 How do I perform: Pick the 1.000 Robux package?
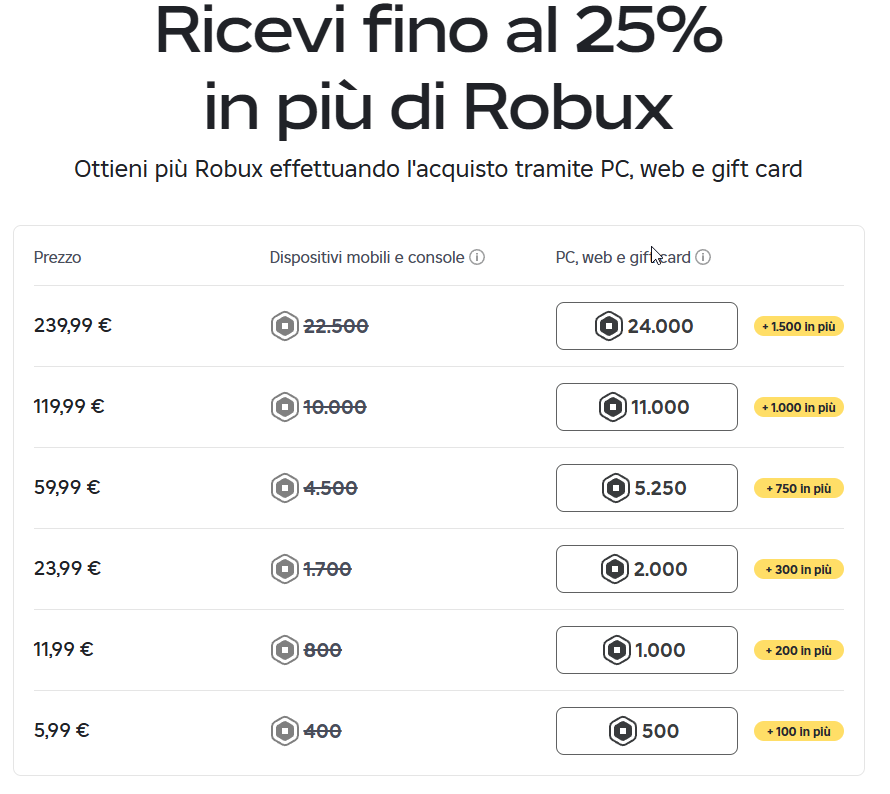[646, 650]
